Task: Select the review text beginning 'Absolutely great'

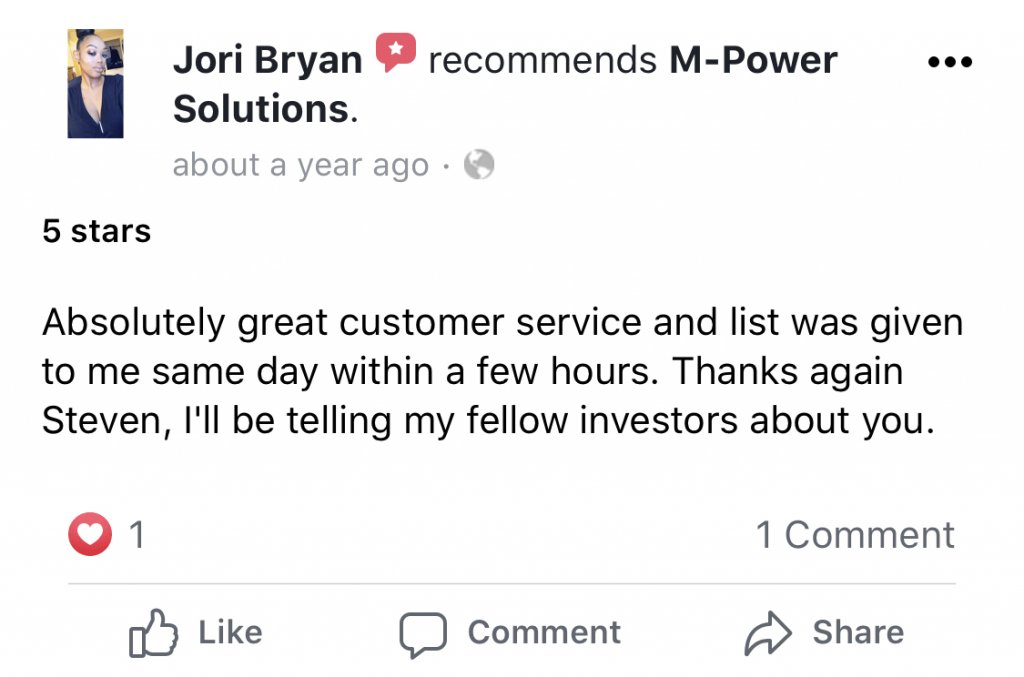Action: [502, 371]
